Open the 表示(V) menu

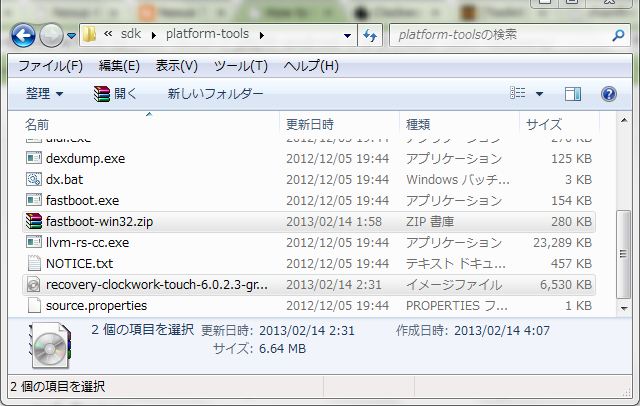(x=176, y=66)
